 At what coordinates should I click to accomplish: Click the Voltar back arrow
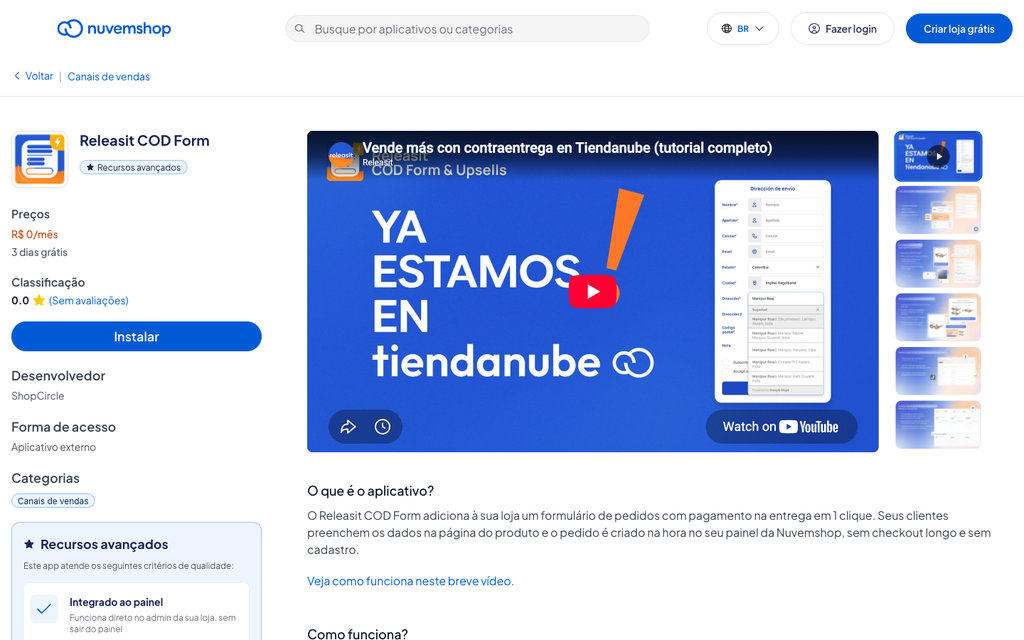tap(17, 76)
